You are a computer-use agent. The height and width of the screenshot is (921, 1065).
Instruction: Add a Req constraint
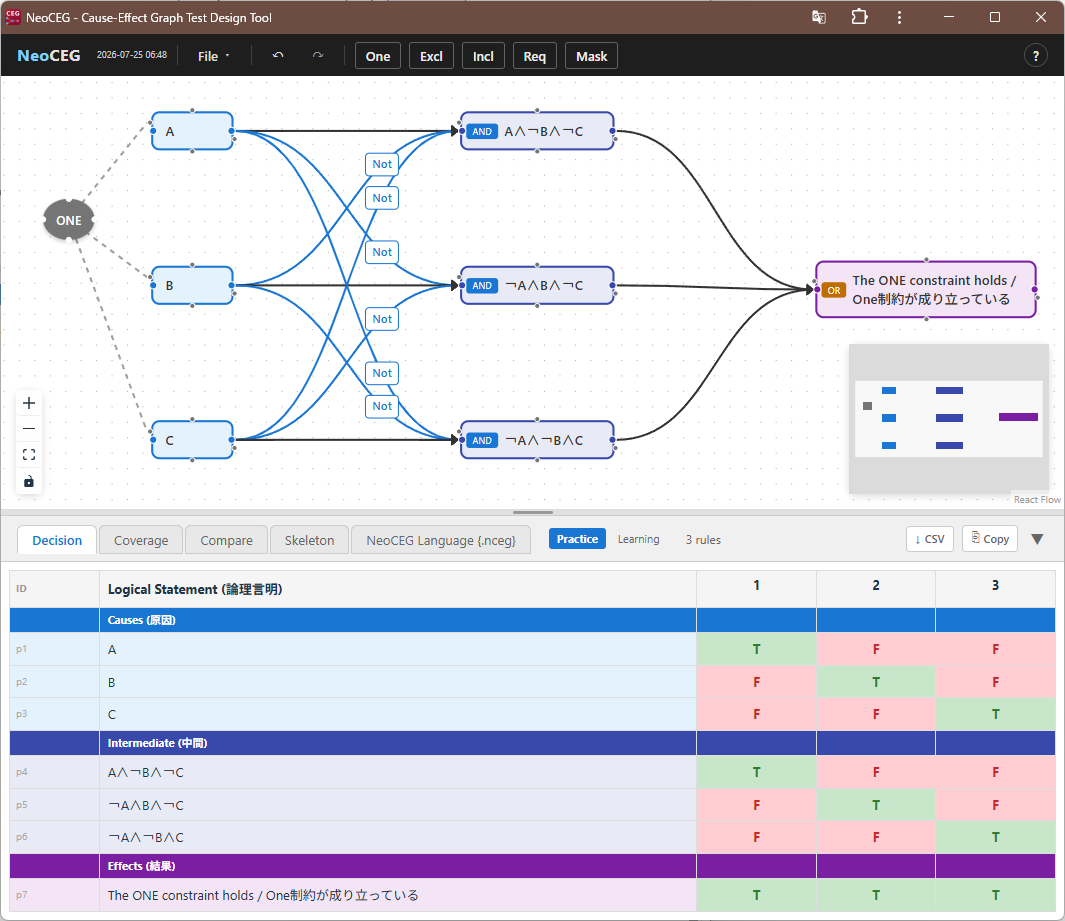point(535,56)
